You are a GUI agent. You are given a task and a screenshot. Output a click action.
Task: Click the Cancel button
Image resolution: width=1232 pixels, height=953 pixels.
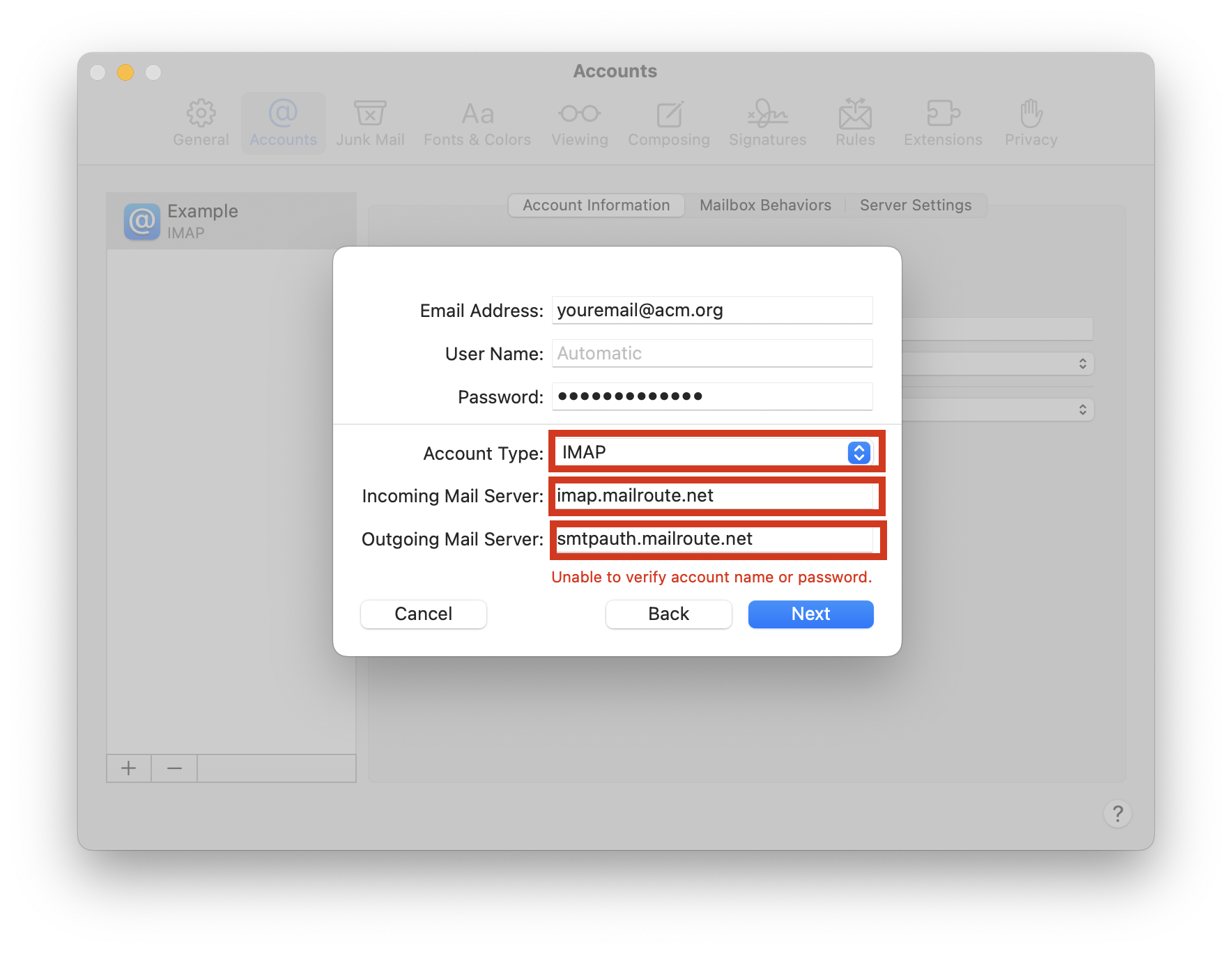(424, 614)
